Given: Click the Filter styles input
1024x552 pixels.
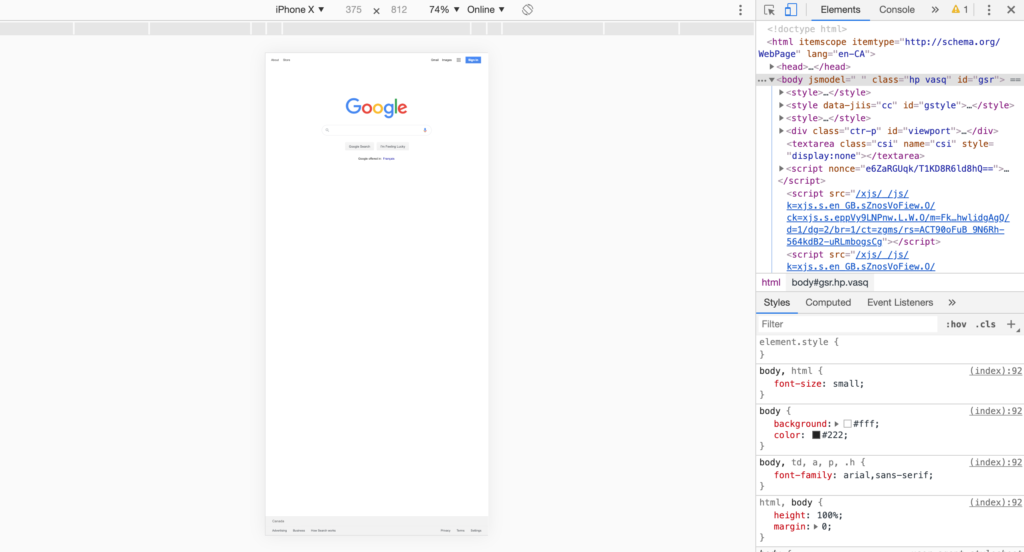Looking at the screenshot, I should tap(848, 324).
